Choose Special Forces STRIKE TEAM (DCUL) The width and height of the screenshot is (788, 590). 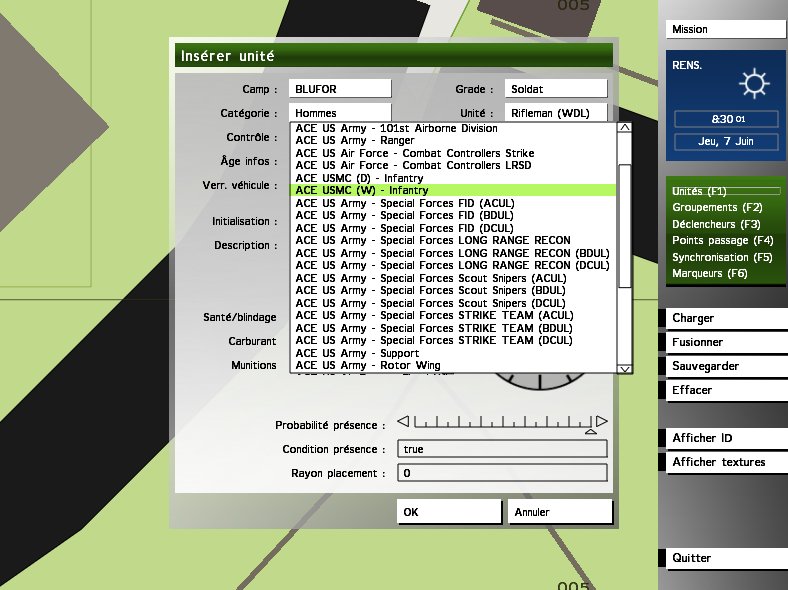click(x=453, y=340)
